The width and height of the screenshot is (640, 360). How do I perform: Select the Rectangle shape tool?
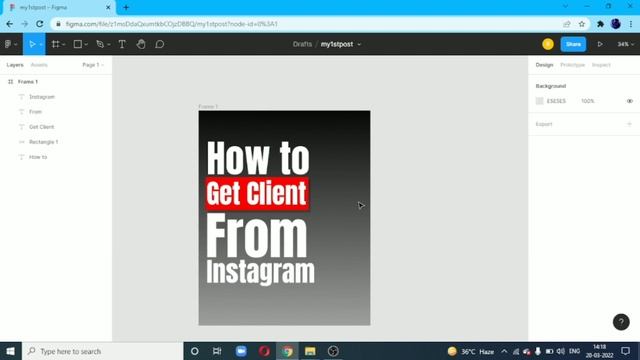[x=78, y=44]
